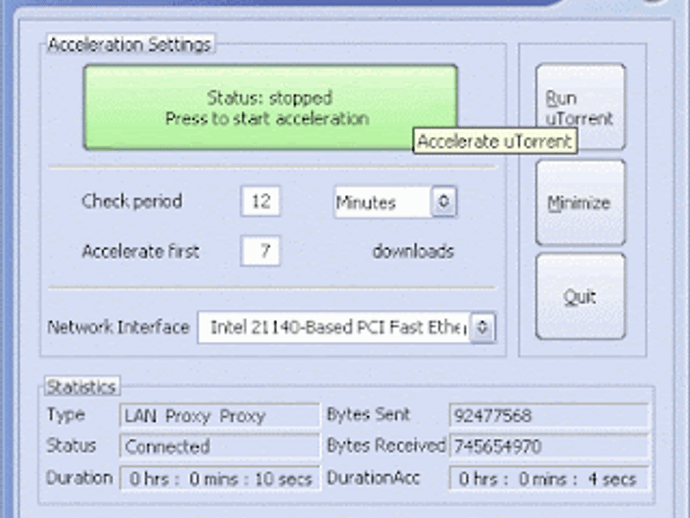The height and width of the screenshot is (518, 690).
Task: Edit the Check period value 12
Action: point(261,202)
